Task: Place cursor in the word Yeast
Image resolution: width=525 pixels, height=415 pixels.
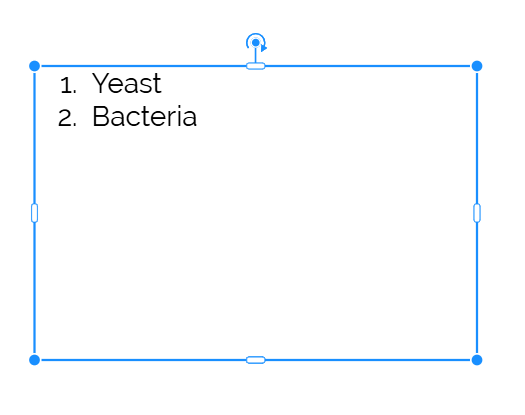Action: (127, 83)
